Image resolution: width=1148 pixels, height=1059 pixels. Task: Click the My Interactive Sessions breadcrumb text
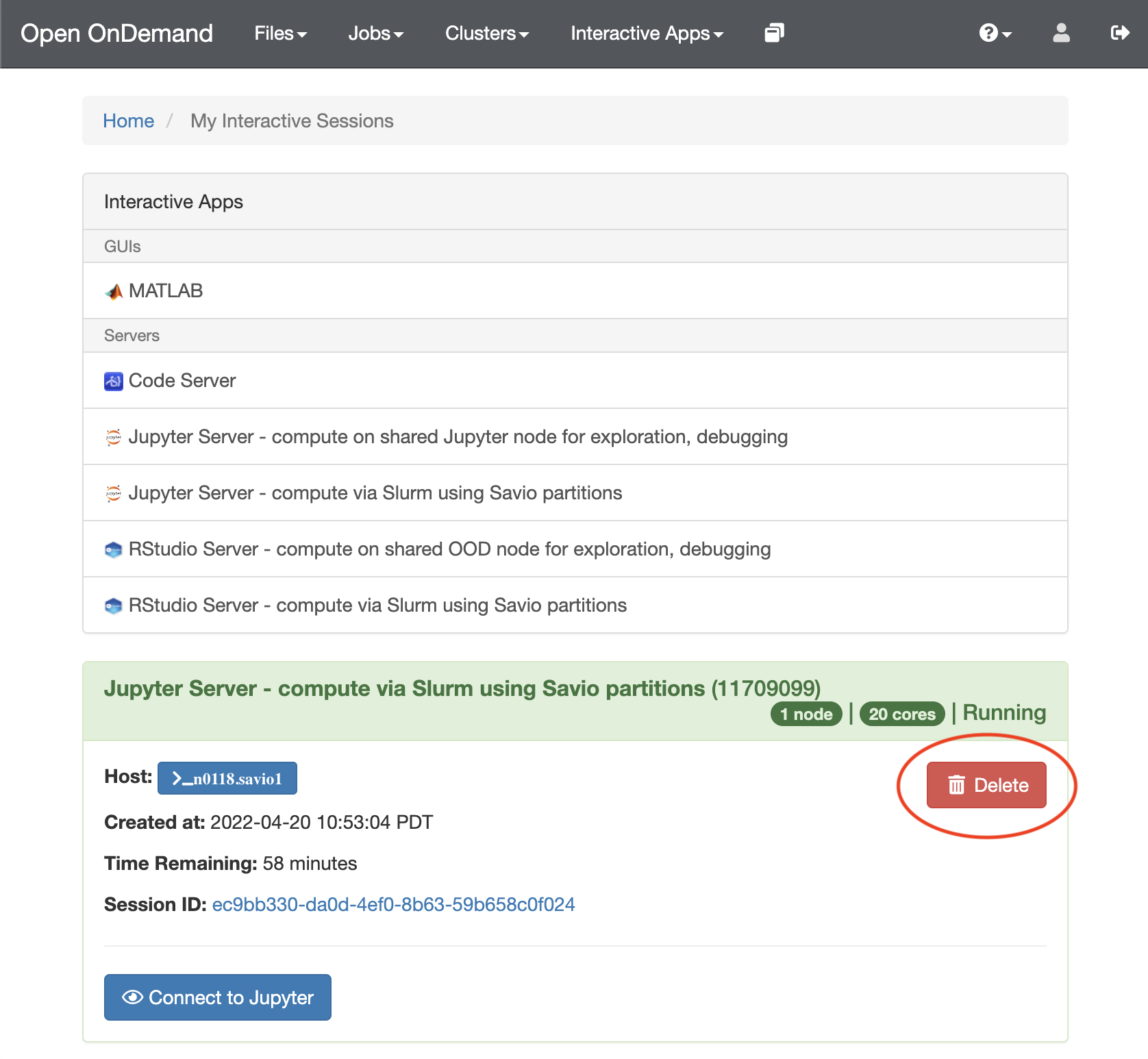coord(292,121)
